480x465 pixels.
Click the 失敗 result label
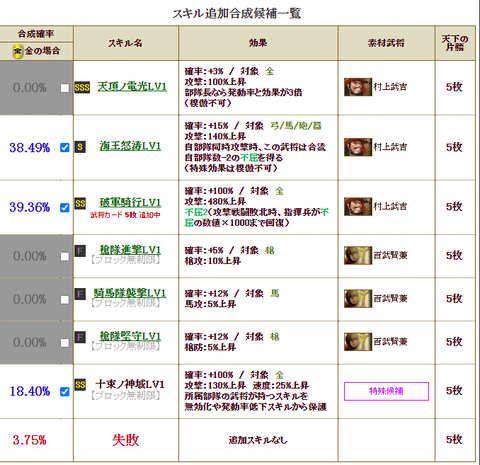pos(125,440)
